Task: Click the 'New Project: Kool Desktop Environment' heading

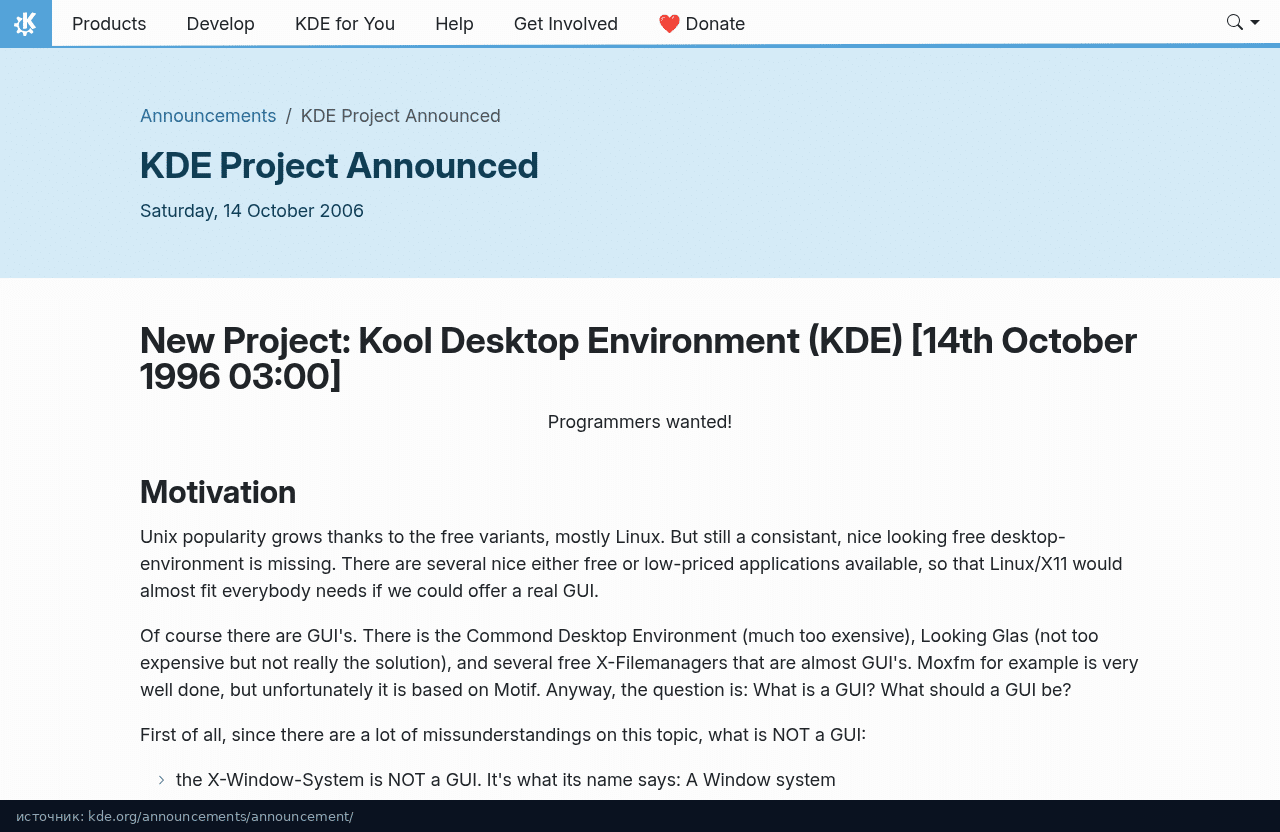Action: [640, 358]
